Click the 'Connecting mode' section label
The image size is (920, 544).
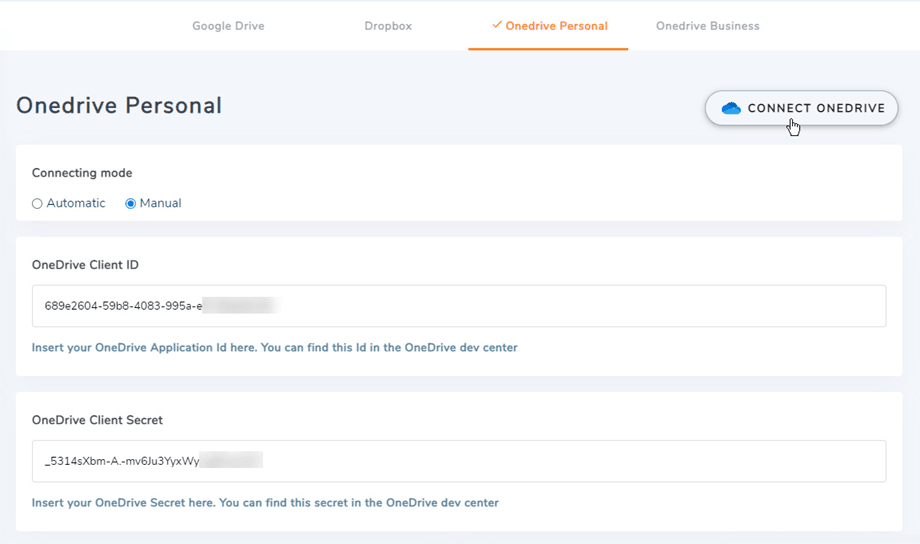pos(82,173)
